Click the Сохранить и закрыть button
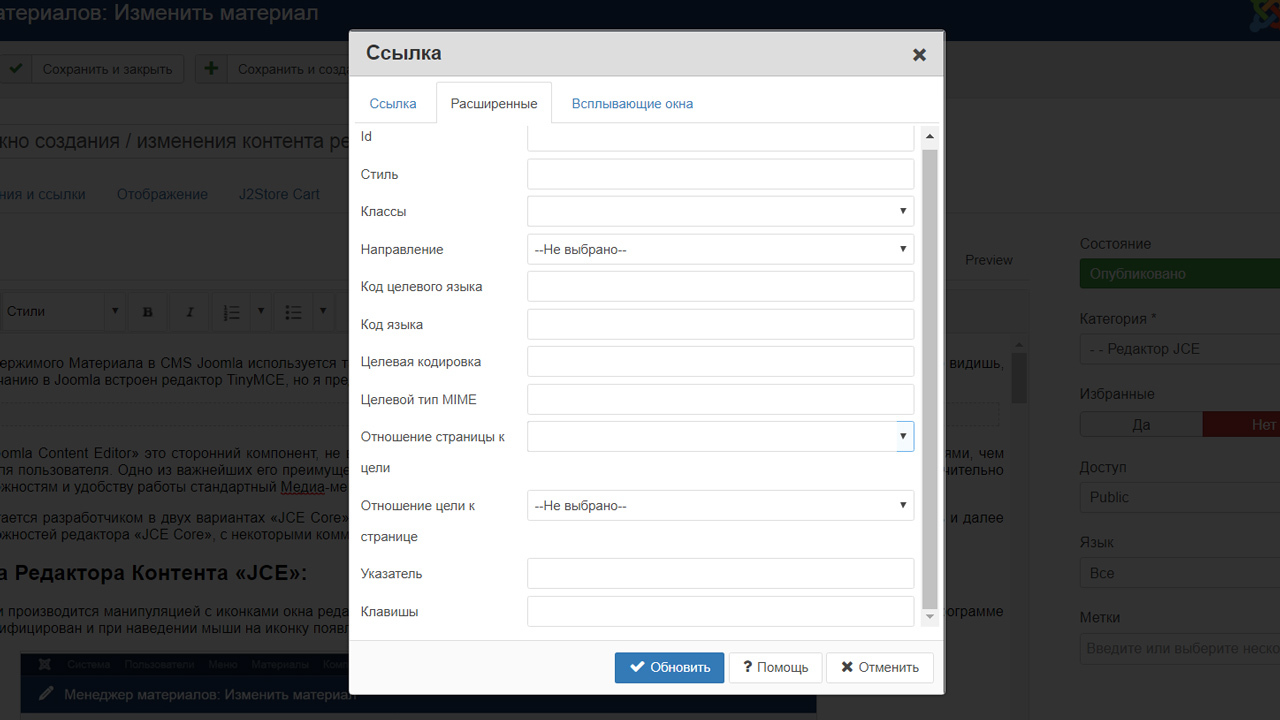Screen dimensions: 1280x720 coord(92,69)
